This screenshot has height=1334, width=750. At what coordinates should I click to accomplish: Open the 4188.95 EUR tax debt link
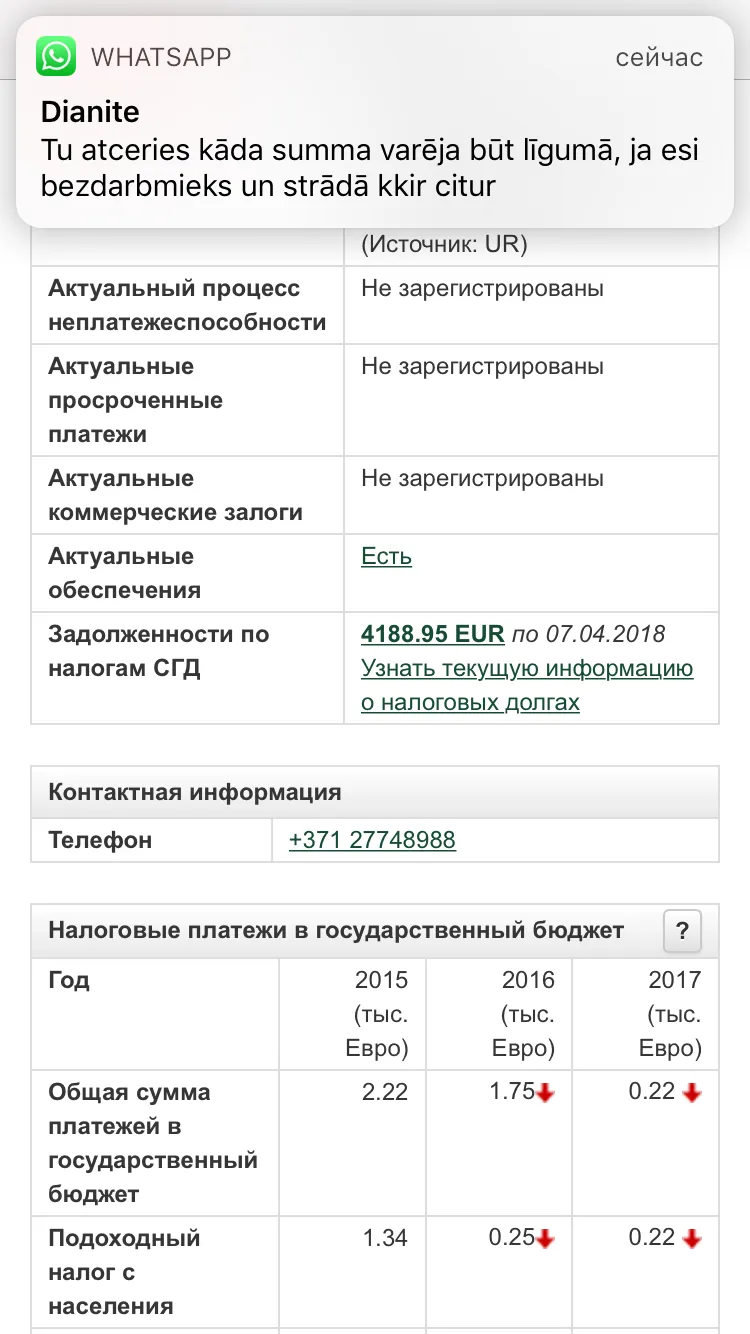pos(432,634)
